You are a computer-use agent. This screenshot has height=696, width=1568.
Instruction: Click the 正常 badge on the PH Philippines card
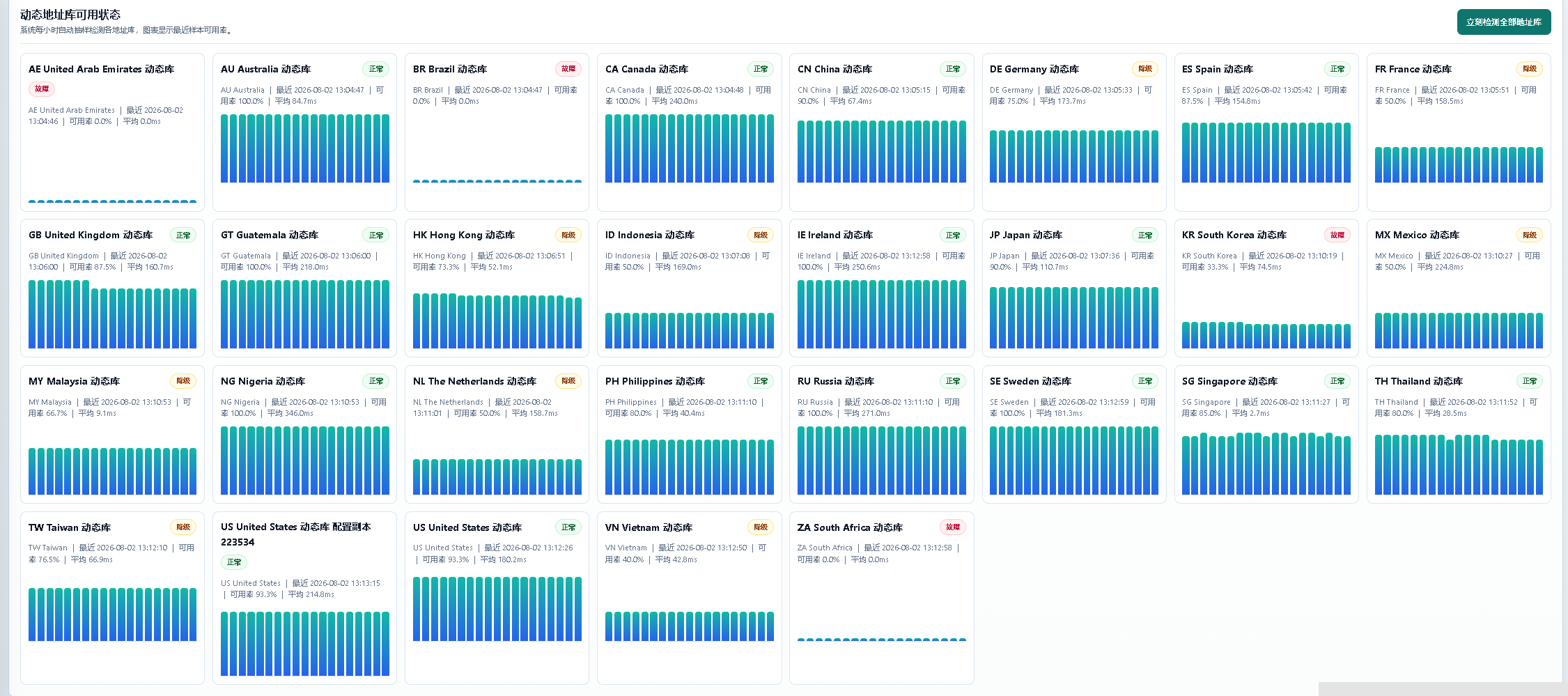[761, 381]
